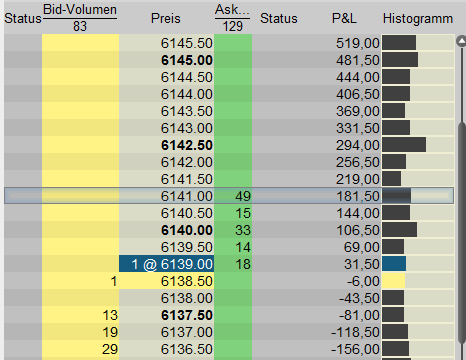Click the Histogramm column header
The height and width of the screenshot is (360, 466).
point(418,19)
